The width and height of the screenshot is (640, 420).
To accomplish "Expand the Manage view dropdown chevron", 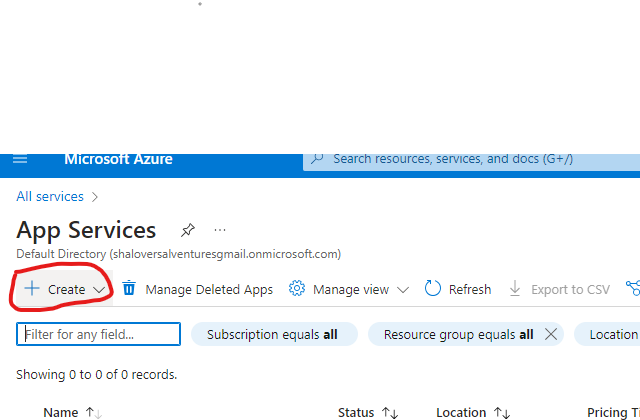I will click(403, 289).
